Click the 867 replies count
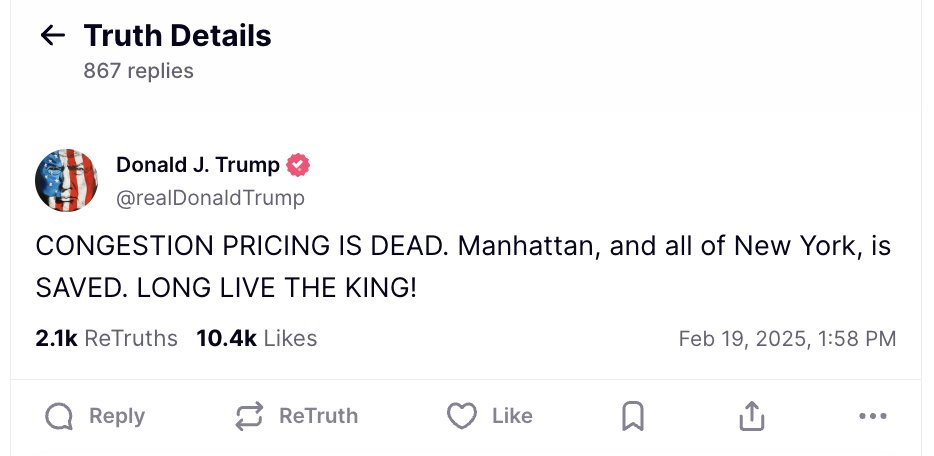This screenshot has width=934, height=456. [x=139, y=71]
